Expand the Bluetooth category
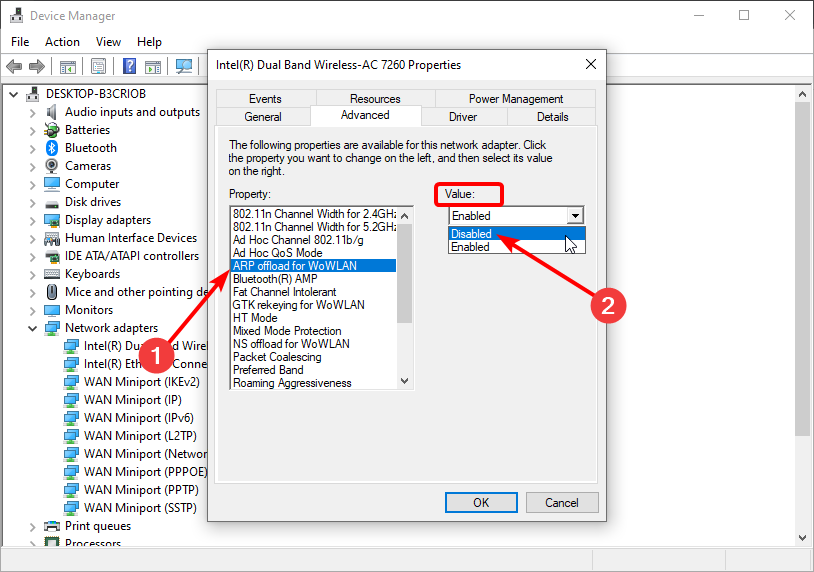 click(33, 148)
